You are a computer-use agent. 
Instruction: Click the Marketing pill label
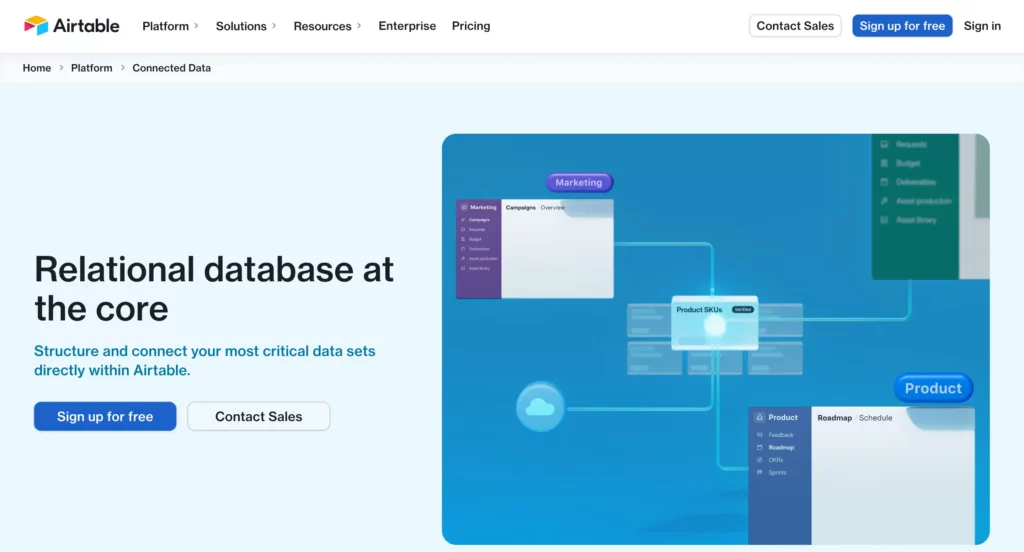[579, 182]
